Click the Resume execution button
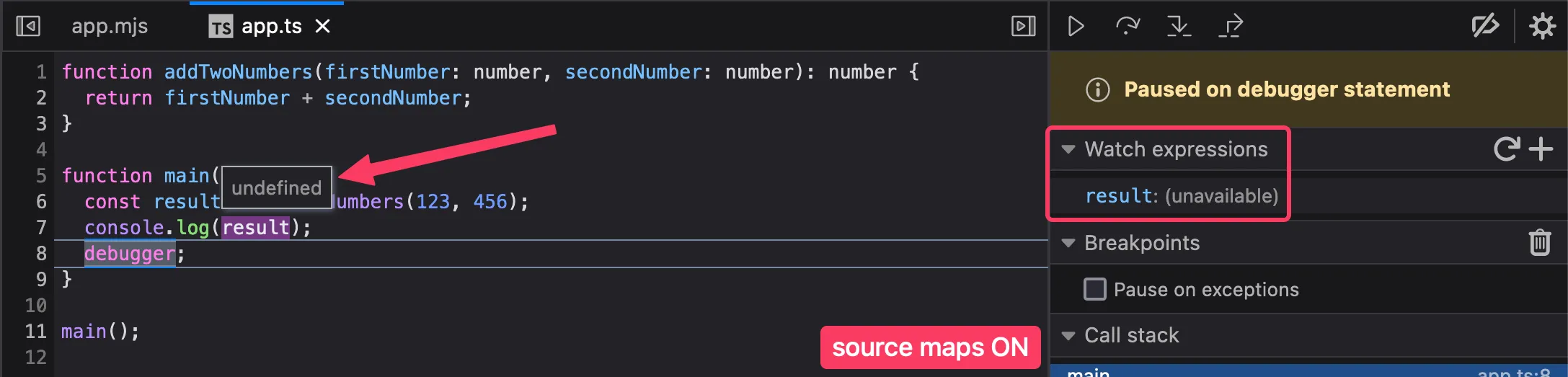The height and width of the screenshot is (377, 1568). [x=1076, y=27]
